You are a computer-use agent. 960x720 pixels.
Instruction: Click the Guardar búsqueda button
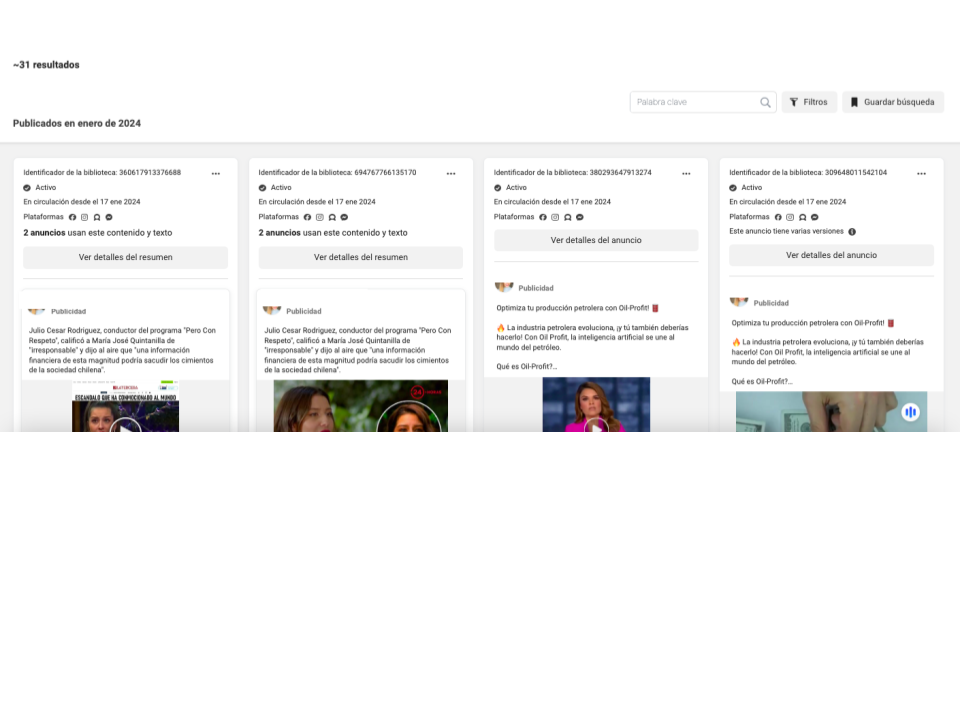pyautogui.click(x=892, y=102)
